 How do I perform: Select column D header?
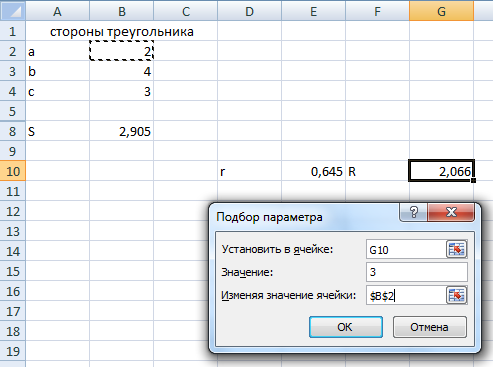(x=249, y=11)
